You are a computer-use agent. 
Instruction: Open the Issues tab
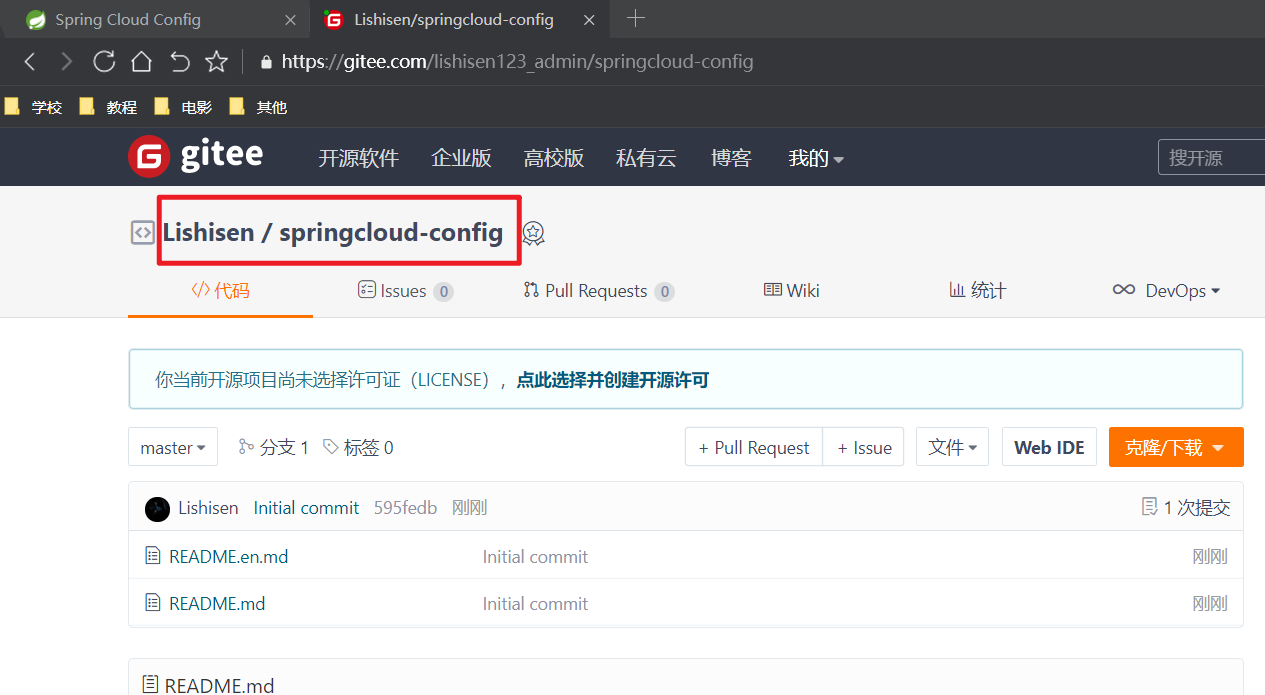(x=405, y=291)
